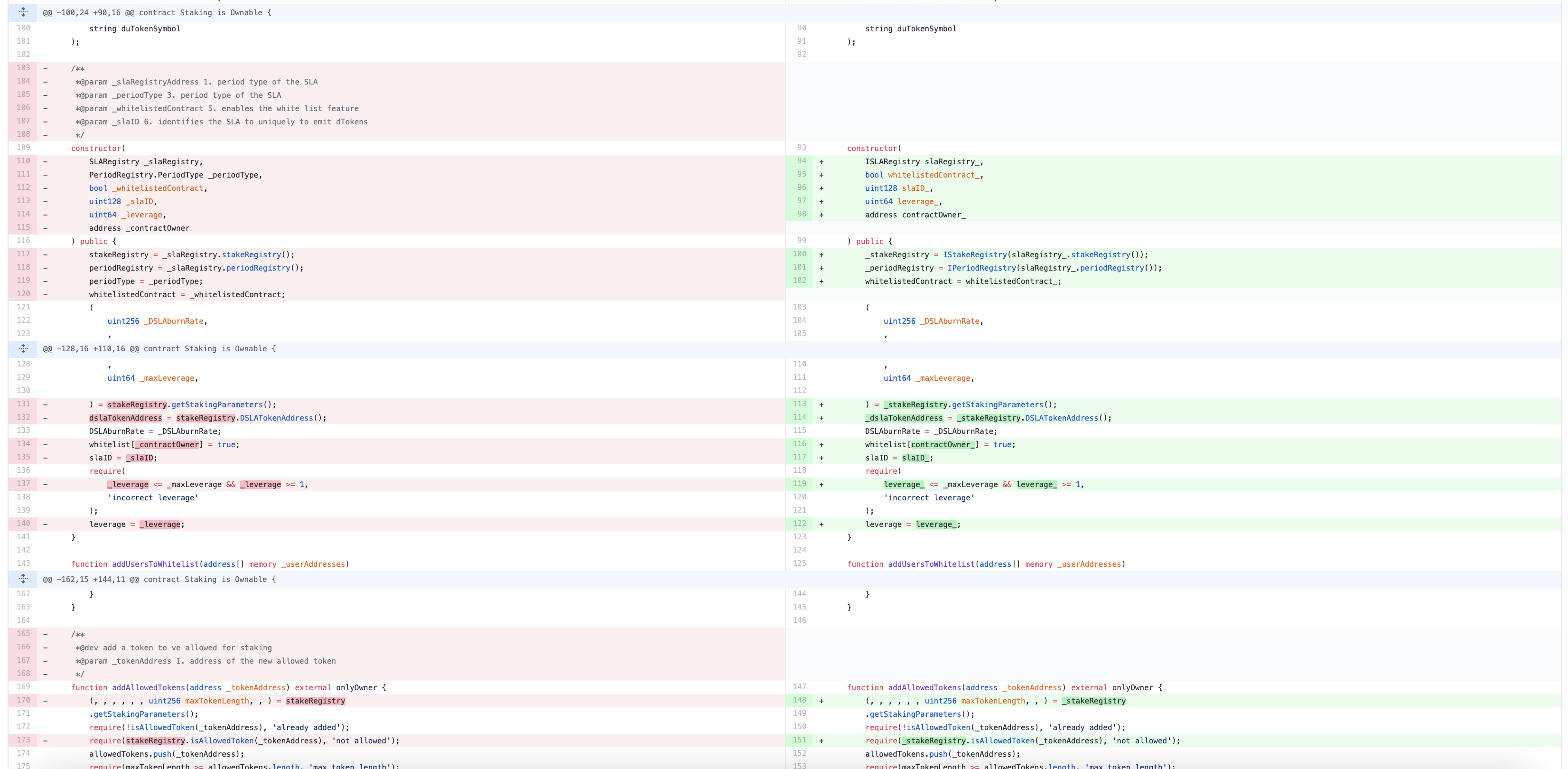Select removed line number 110 SLARegistry parameter

point(23,161)
